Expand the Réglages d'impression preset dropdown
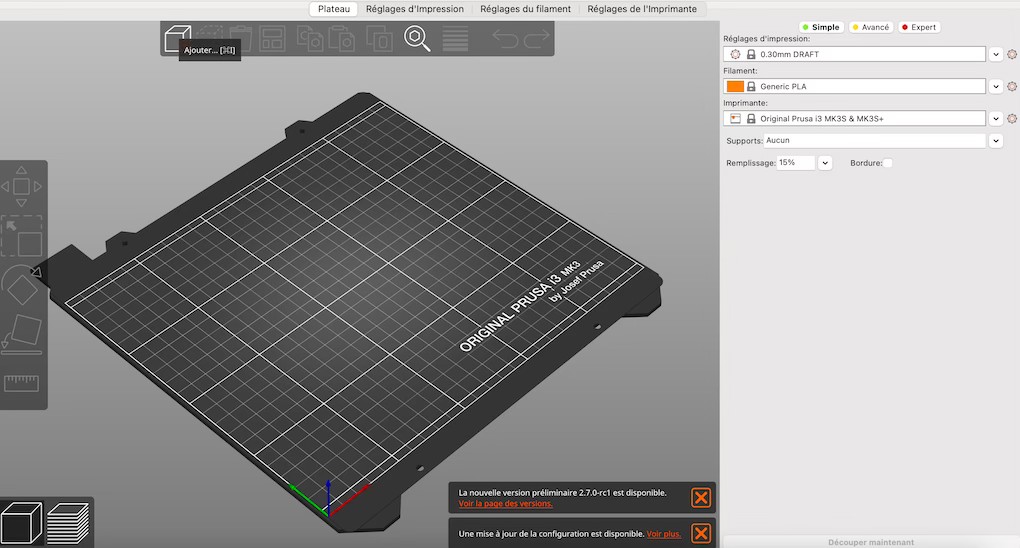The height and width of the screenshot is (548, 1020). pos(996,55)
